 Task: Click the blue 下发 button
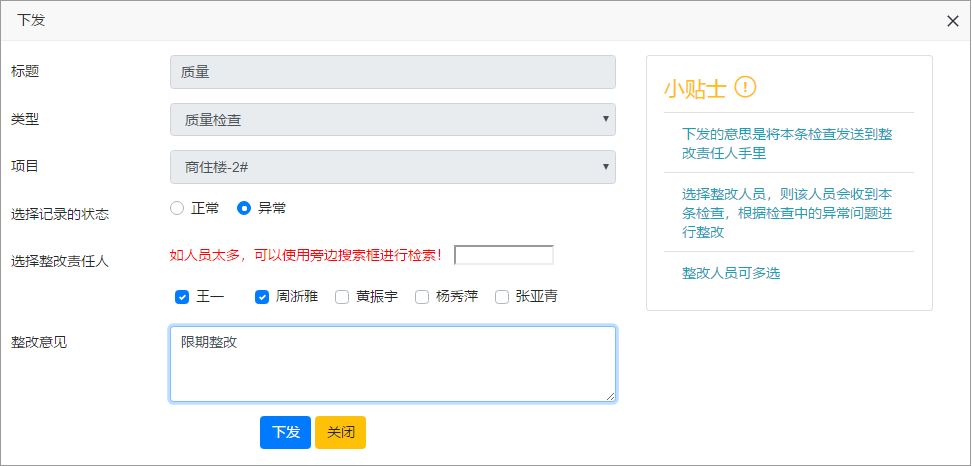(x=285, y=432)
